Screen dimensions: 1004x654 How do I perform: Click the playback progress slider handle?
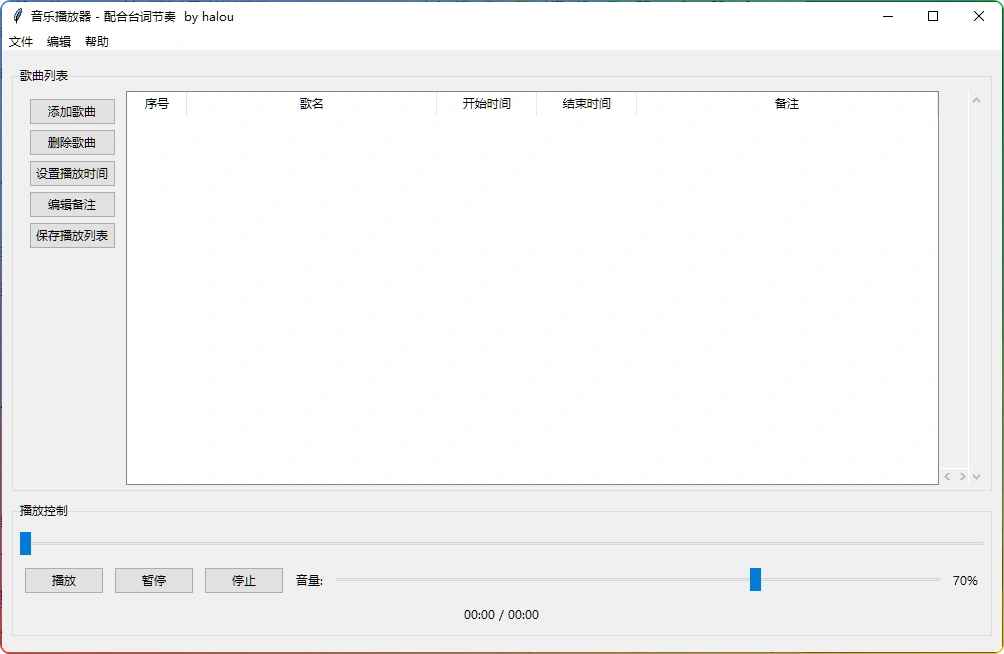click(x=23, y=544)
